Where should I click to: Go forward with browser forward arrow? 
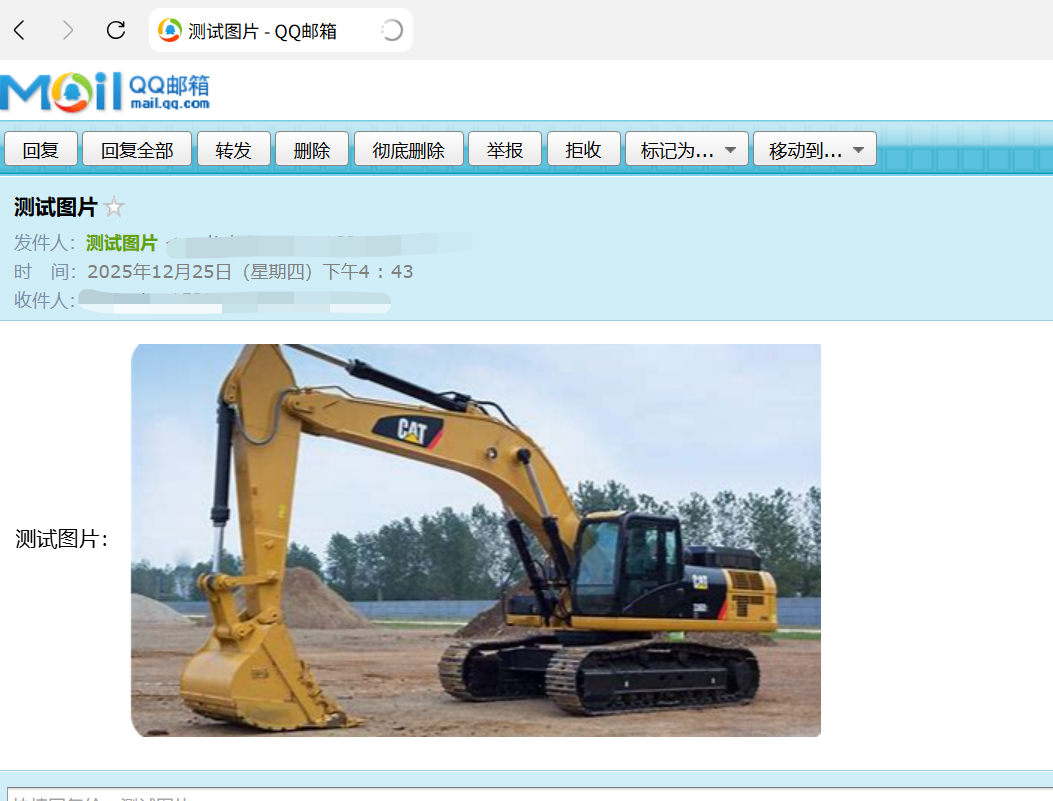67,30
